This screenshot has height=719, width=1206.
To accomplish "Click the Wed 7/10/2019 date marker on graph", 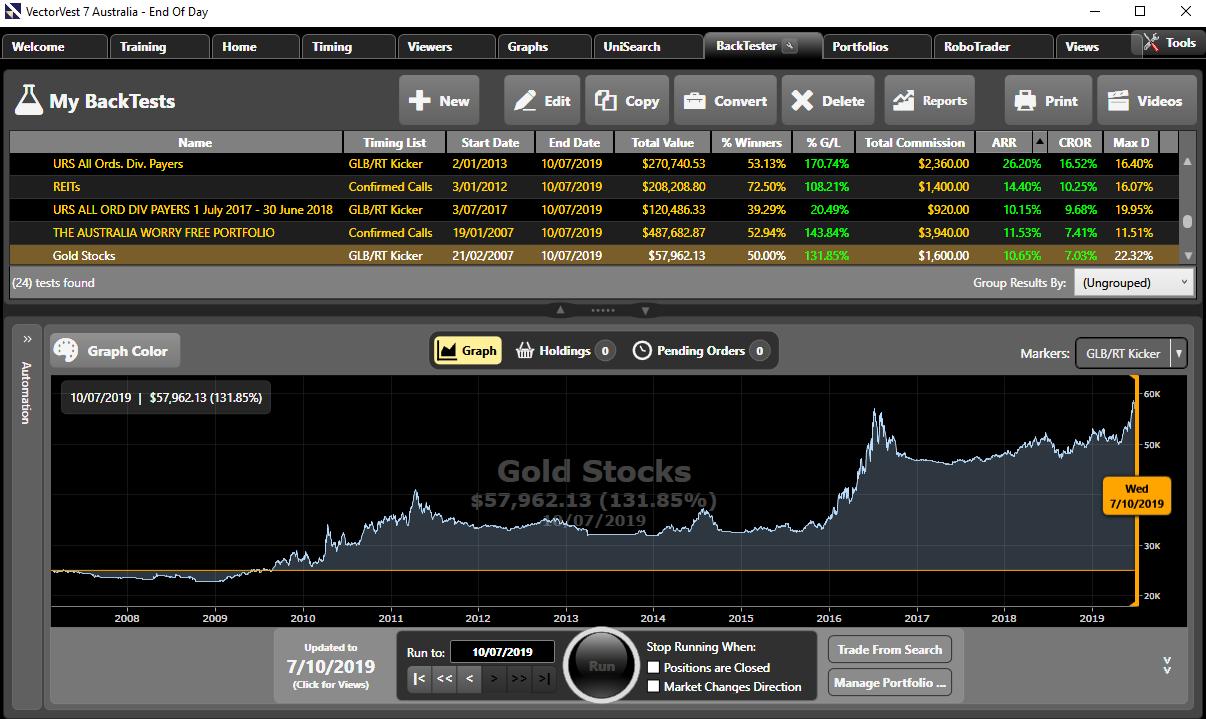I will click(x=1136, y=496).
